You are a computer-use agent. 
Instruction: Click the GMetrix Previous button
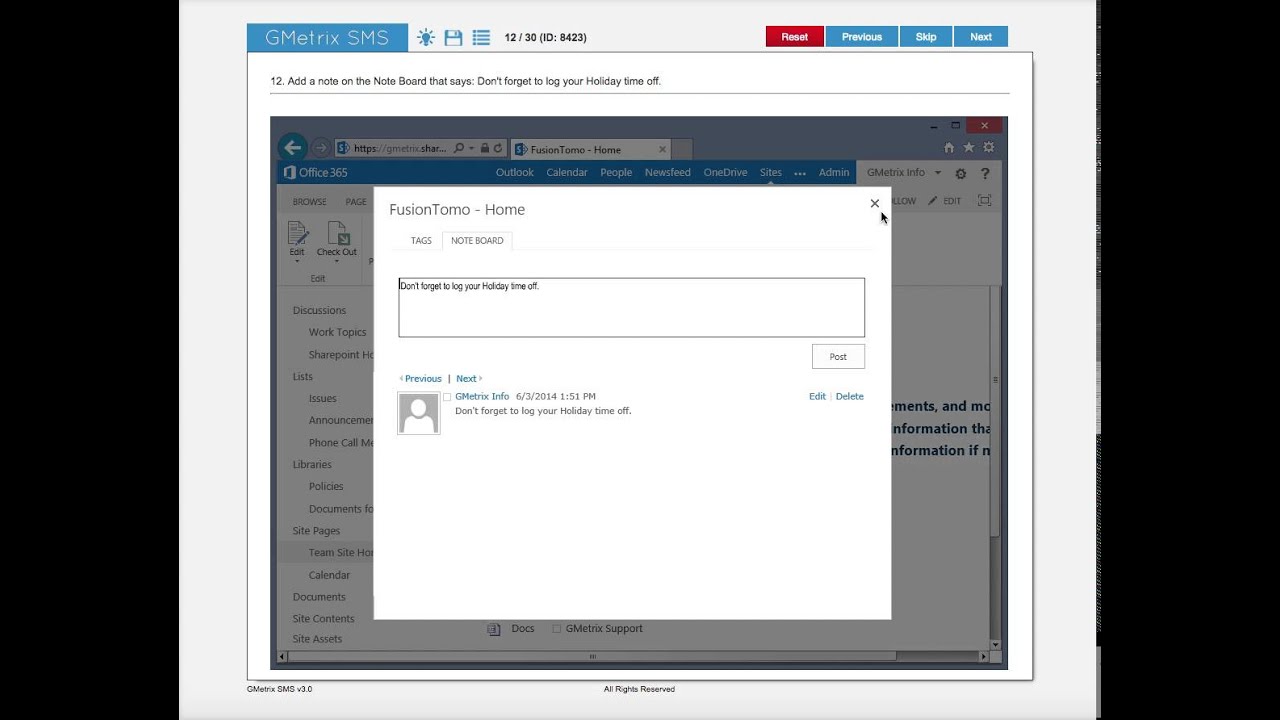pyautogui.click(x=862, y=37)
